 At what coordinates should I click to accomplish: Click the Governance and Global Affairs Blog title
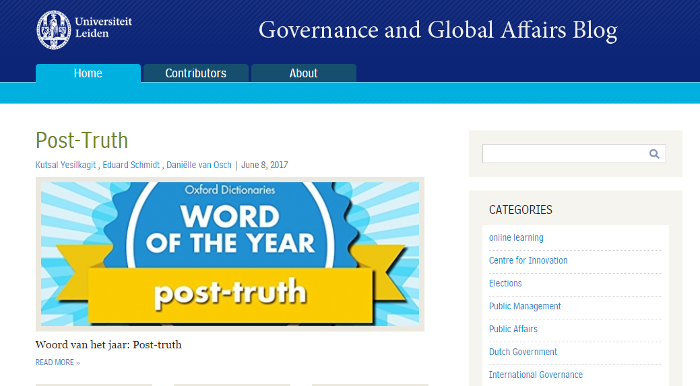tap(438, 30)
